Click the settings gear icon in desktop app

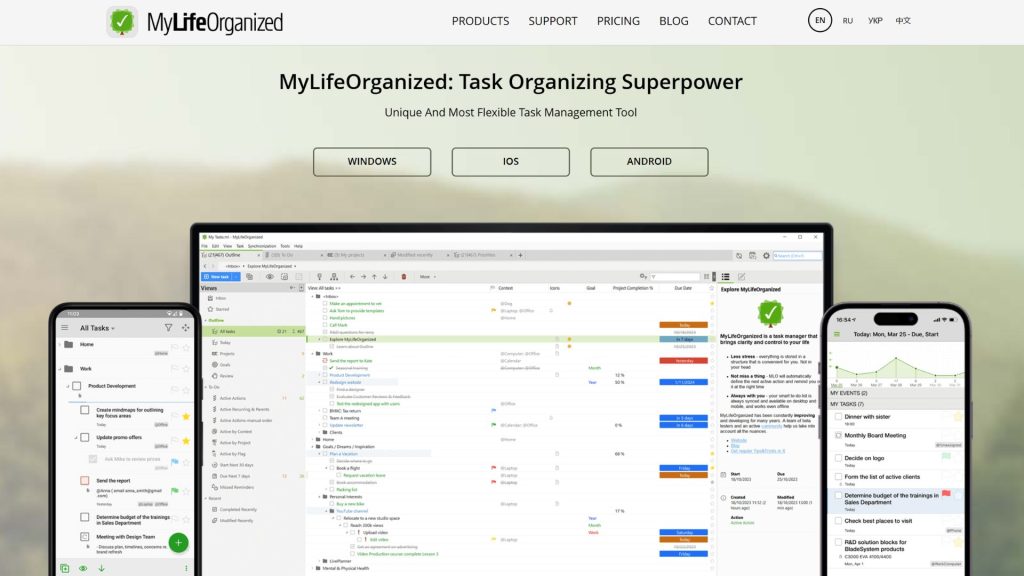[x=766, y=256]
